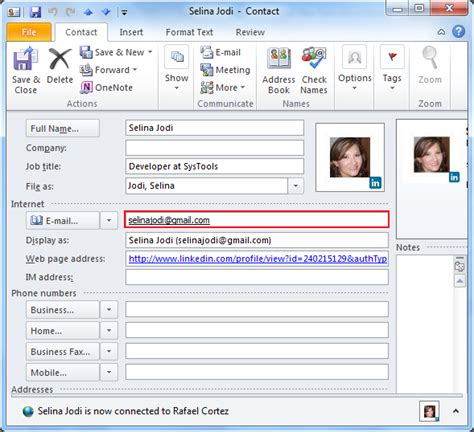Minimize the ribbon with caret icon
The width and height of the screenshot is (474, 432).
(441, 32)
